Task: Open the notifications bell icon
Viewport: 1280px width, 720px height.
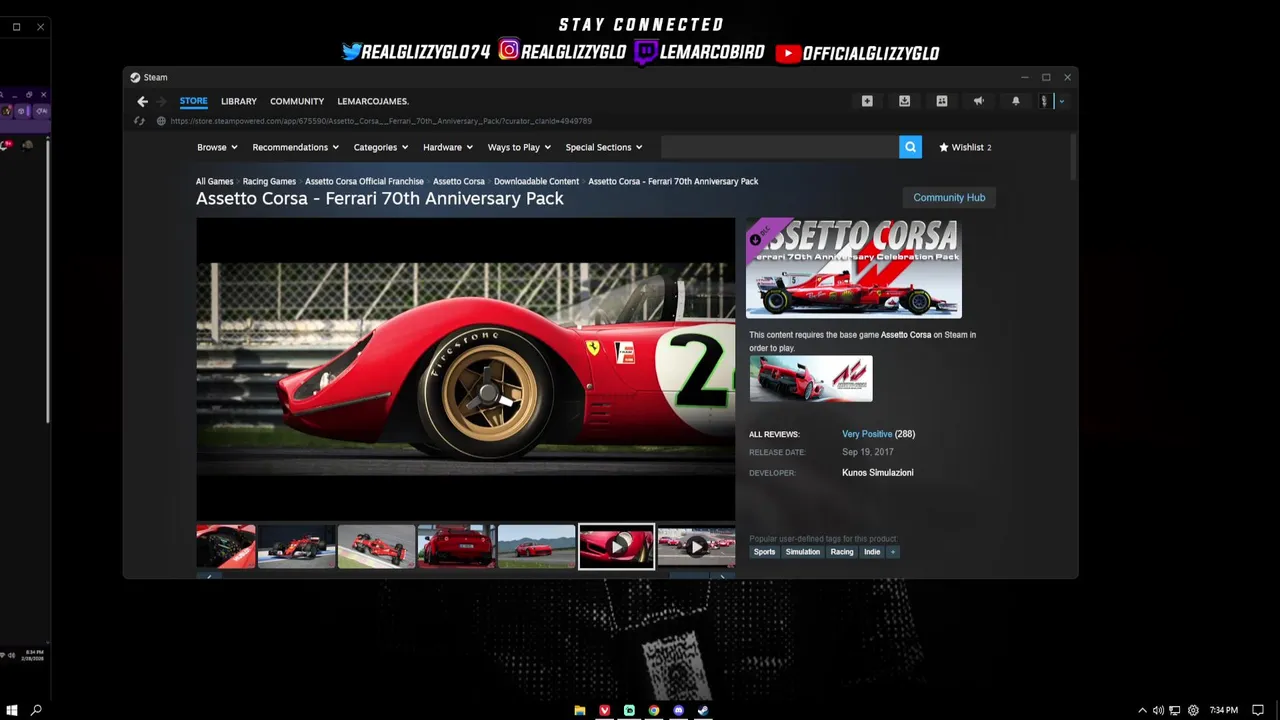Action: (x=1016, y=101)
